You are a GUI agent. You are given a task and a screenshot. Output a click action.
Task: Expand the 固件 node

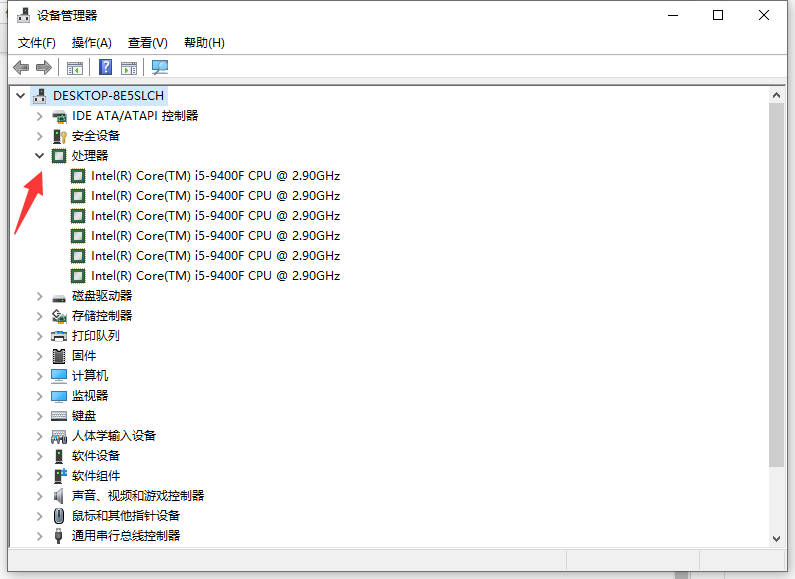click(x=40, y=356)
